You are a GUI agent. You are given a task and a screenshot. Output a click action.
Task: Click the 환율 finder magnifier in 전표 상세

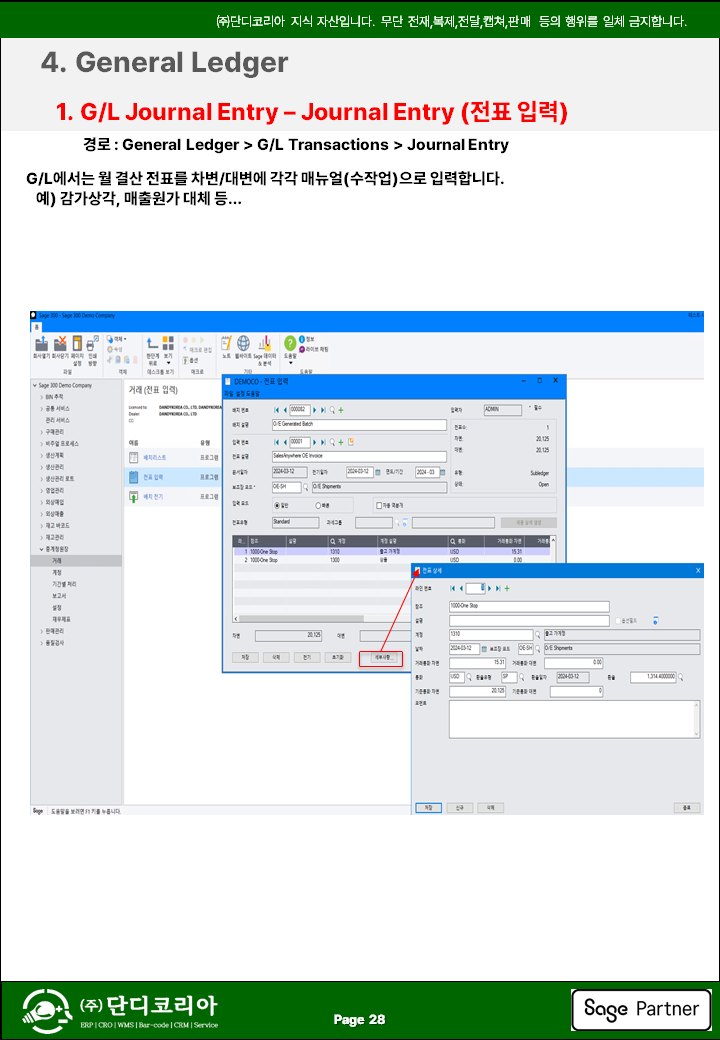pos(680,677)
